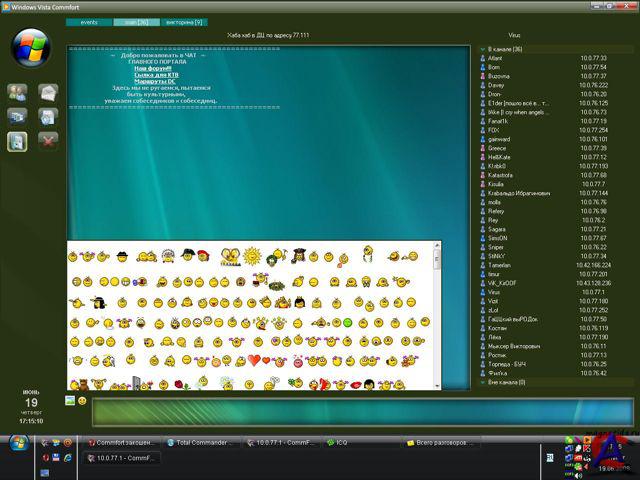The height and width of the screenshot is (480, 640).
Task: Click the emoticon panel vertical scrollbar
Action: [x=437, y=320]
